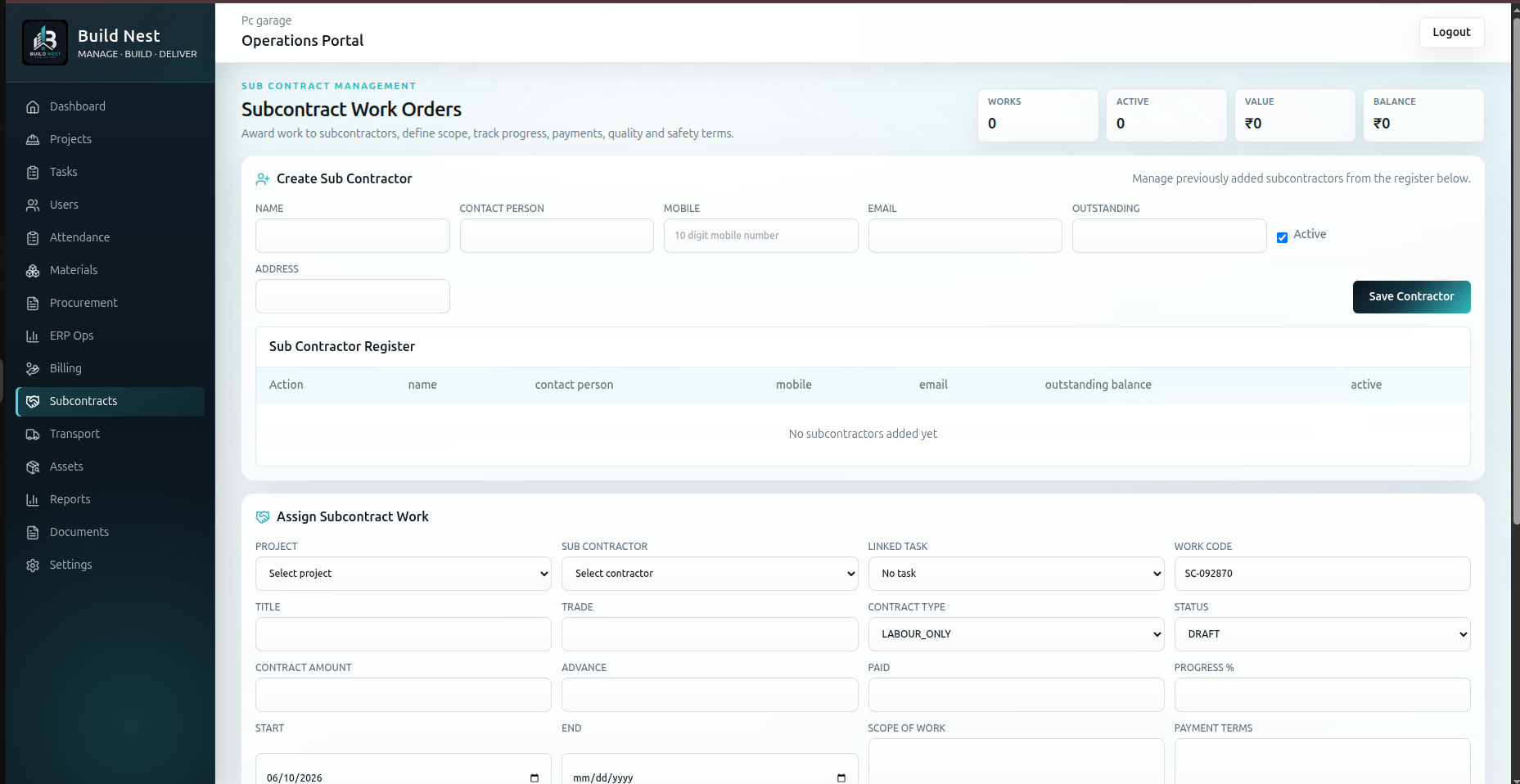Focus the Outstanding amount field
1520x784 pixels.
point(1170,236)
